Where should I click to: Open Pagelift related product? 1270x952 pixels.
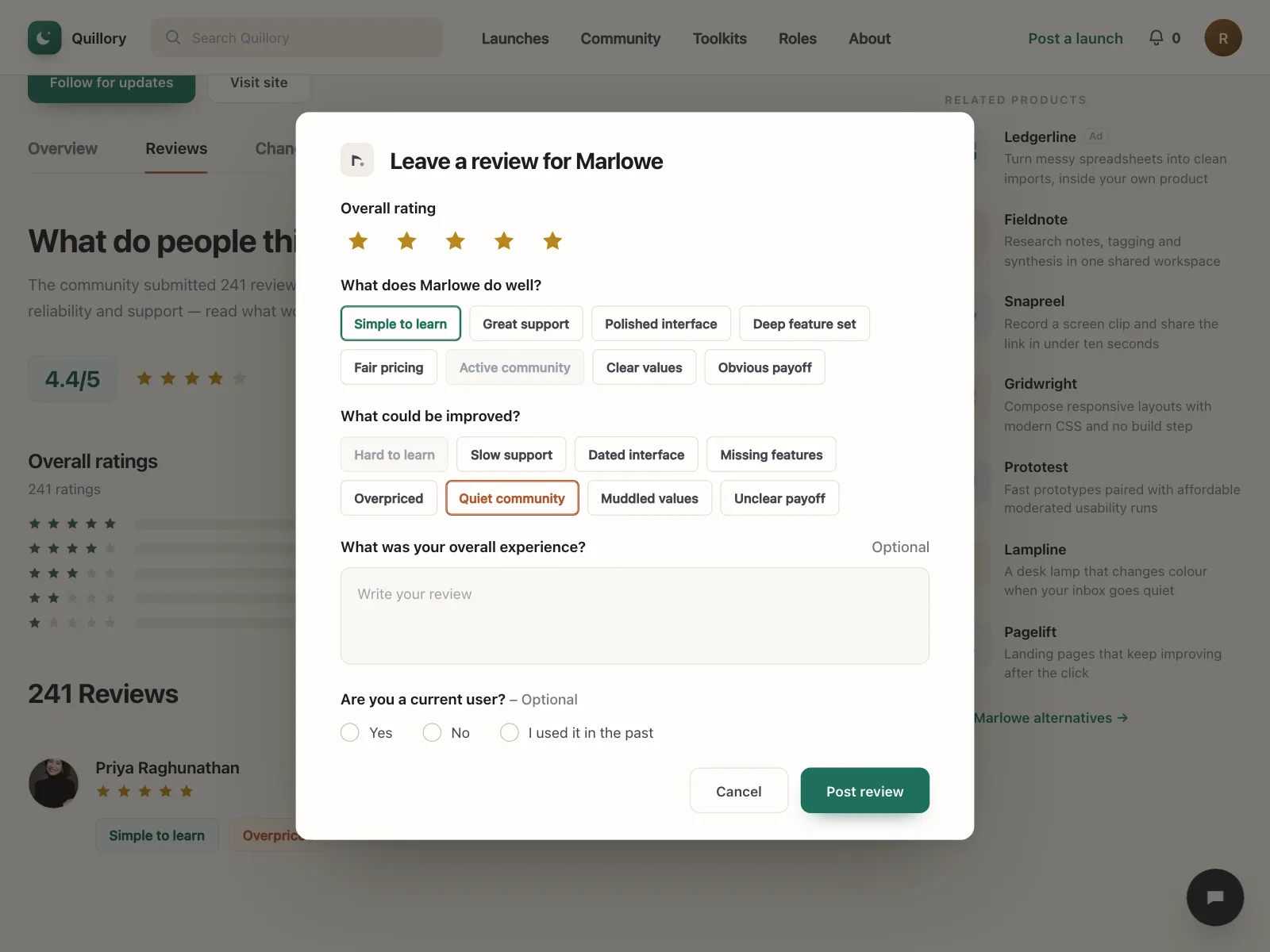click(x=1030, y=632)
